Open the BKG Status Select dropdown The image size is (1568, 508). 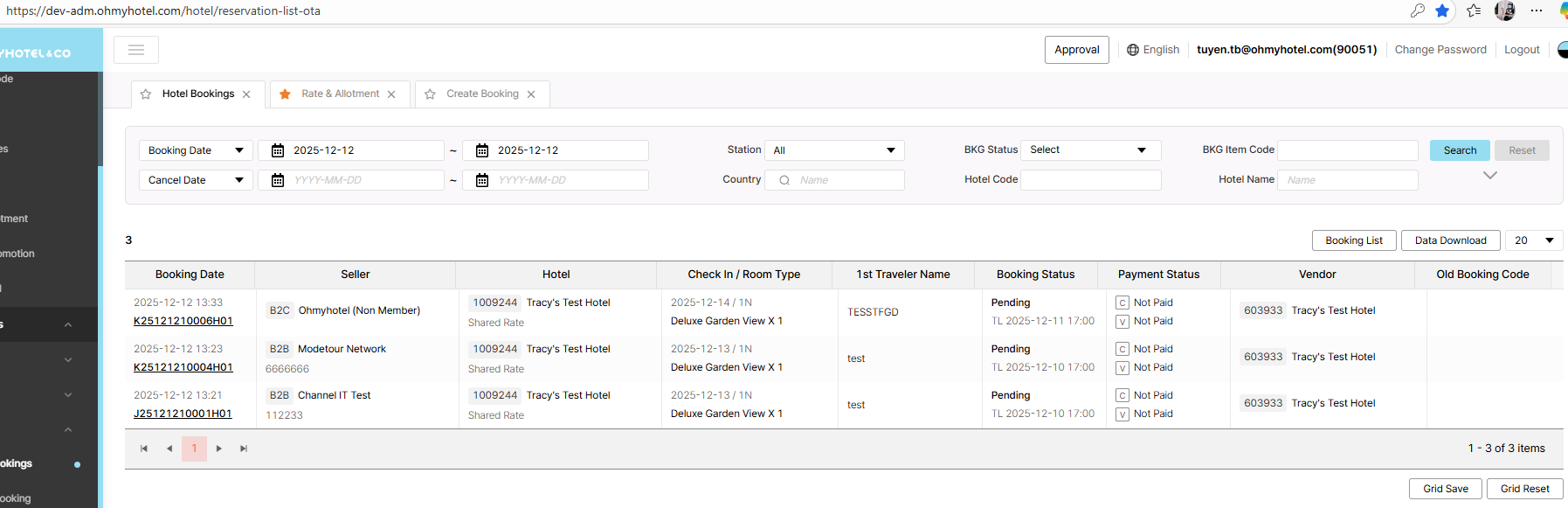[x=1090, y=150]
